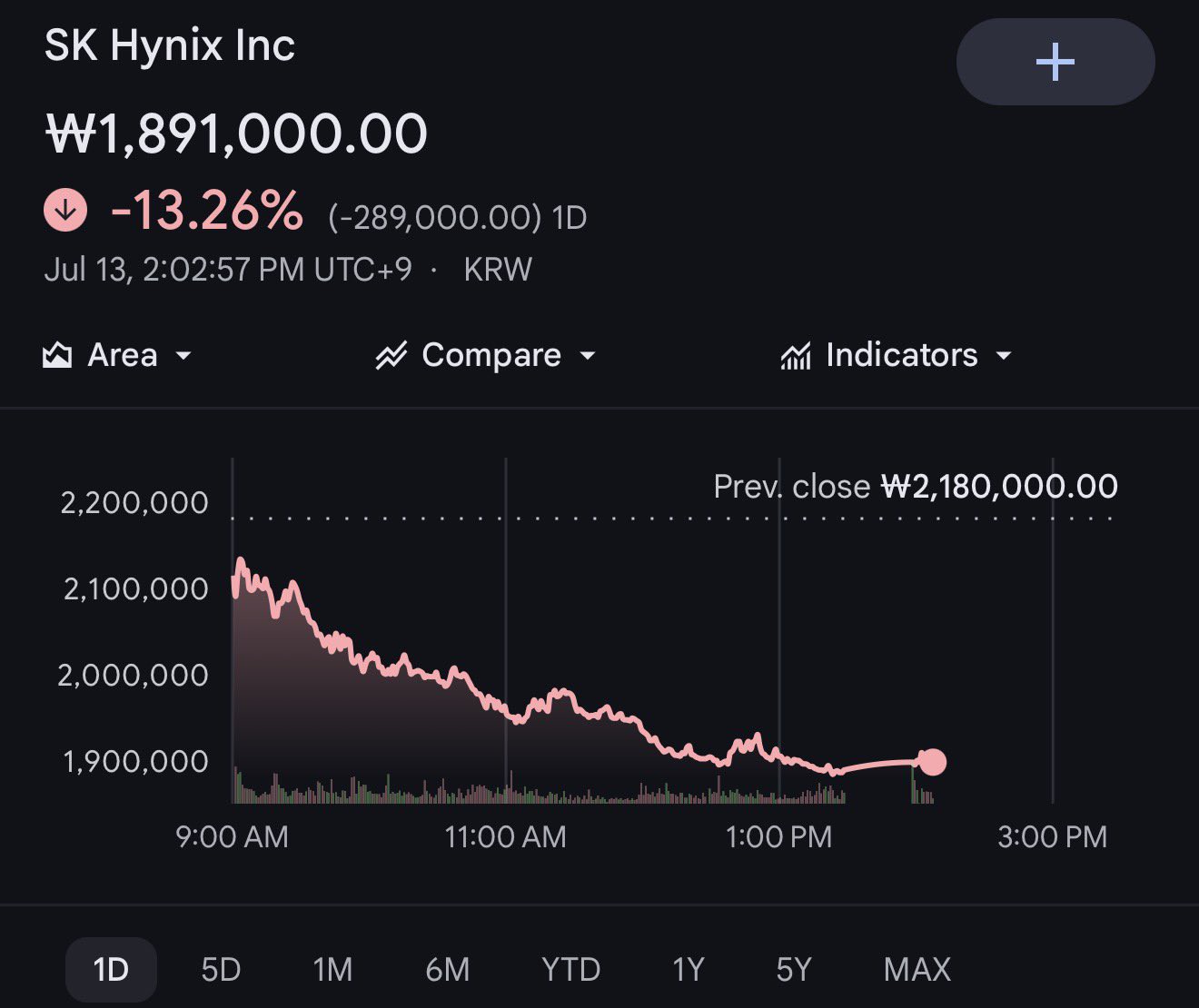Select the 1Y time range
Viewport: 1199px width, 1008px height.
coord(689,969)
